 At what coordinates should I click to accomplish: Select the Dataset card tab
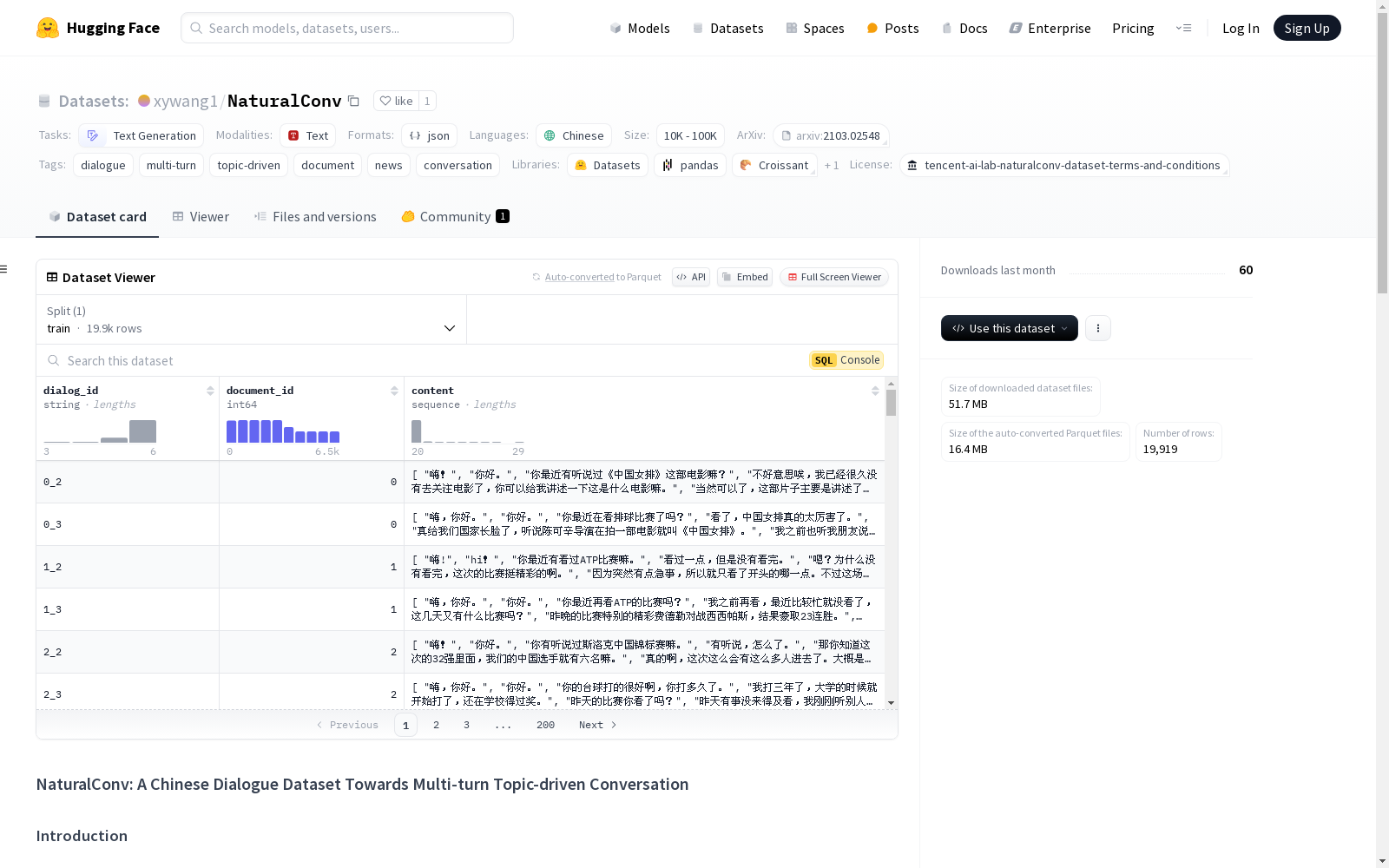(97, 217)
